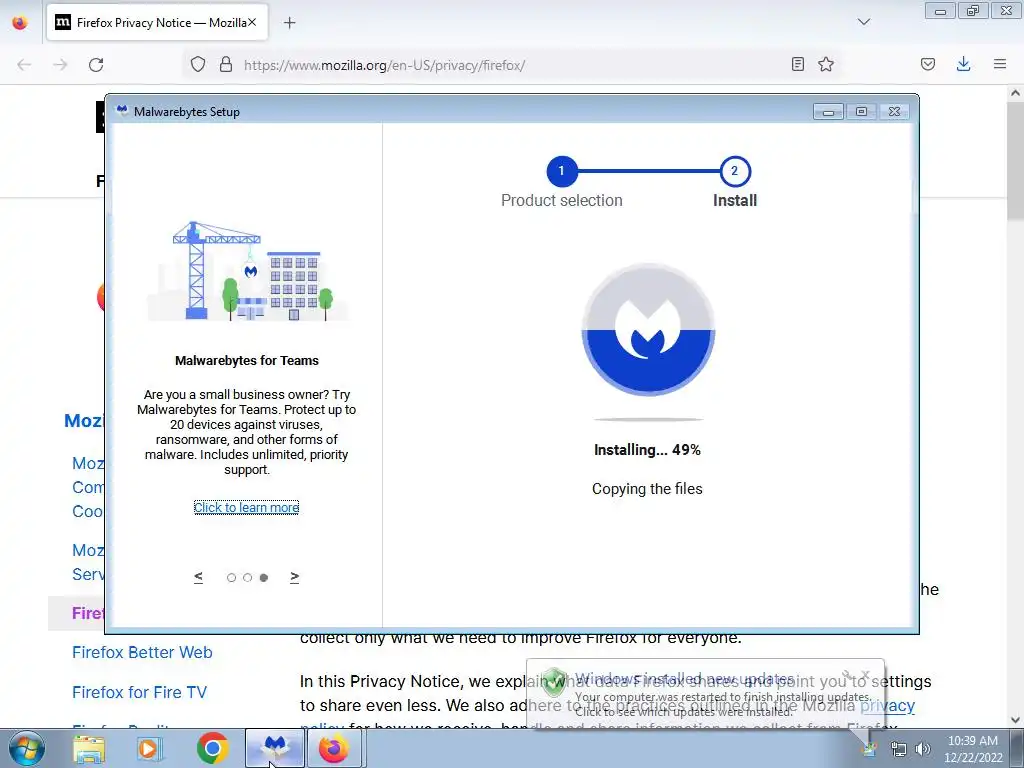Screen dimensions: 1024x768
Task: Close the Firefox Privacy Notice tab
Action: click(x=252, y=22)
